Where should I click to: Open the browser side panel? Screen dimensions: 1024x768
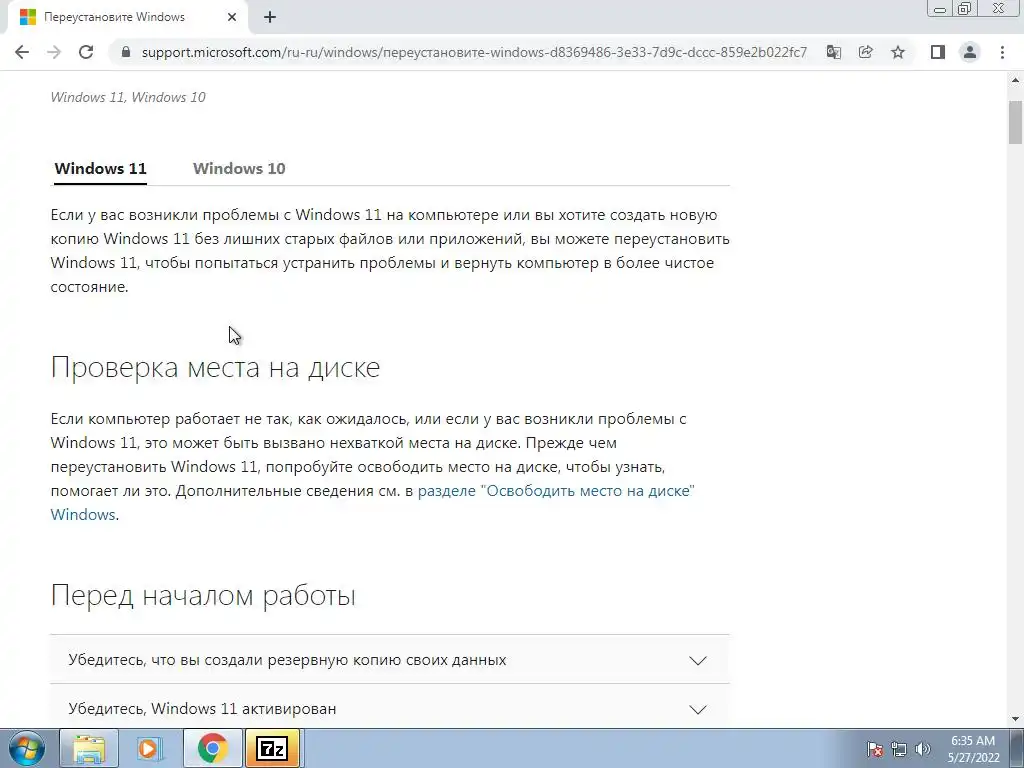[x=938, y=52]
